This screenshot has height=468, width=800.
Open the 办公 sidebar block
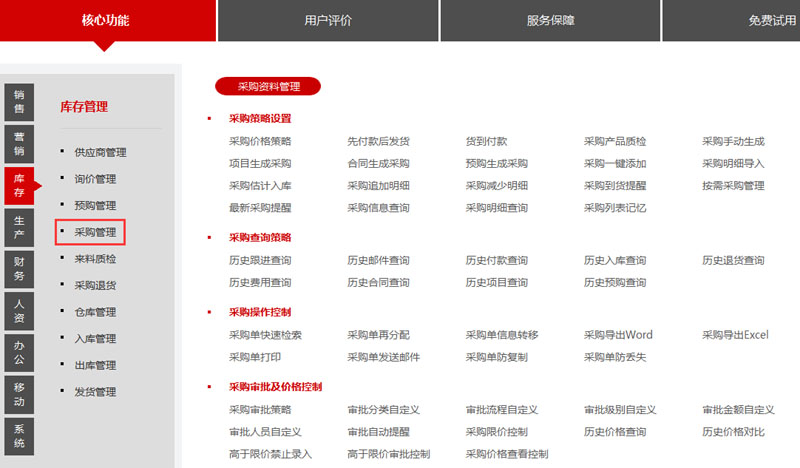pos(19,352)
